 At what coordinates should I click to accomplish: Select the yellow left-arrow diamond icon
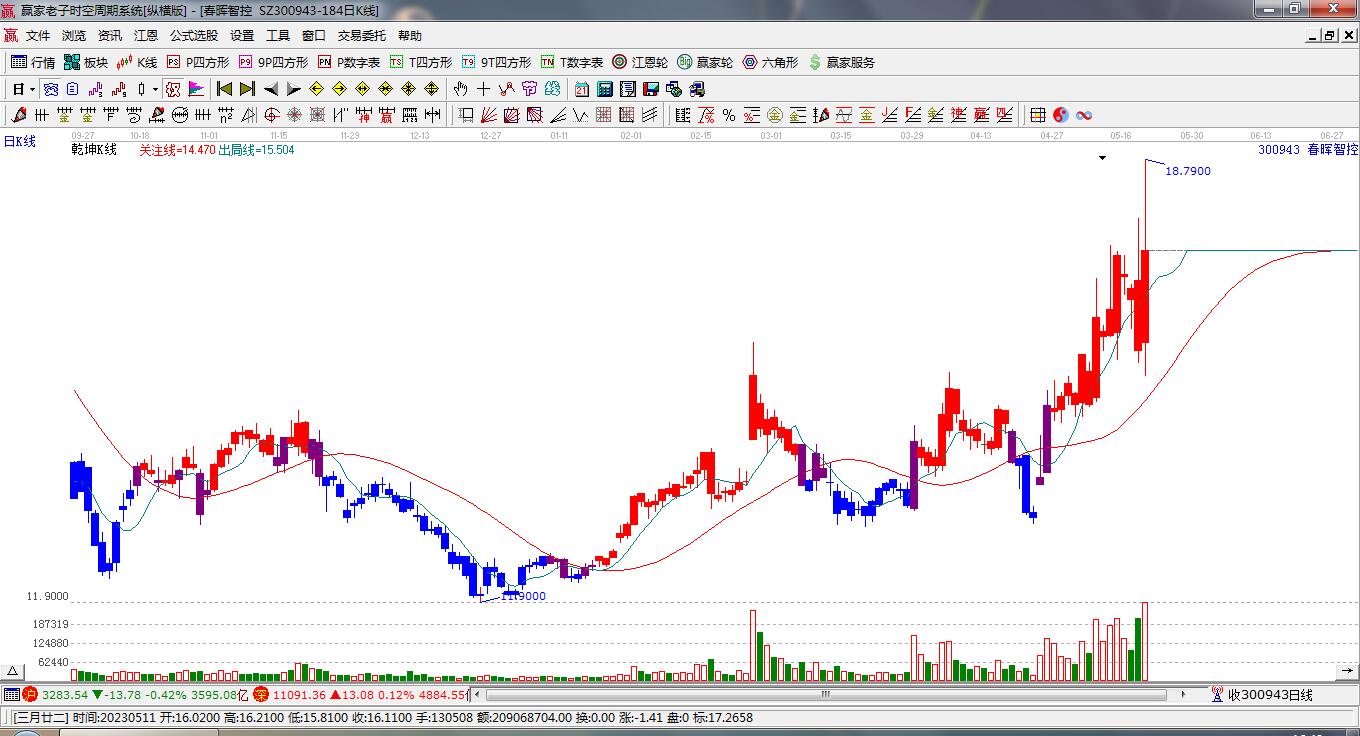pyautogui.click(x=317, y=89)
